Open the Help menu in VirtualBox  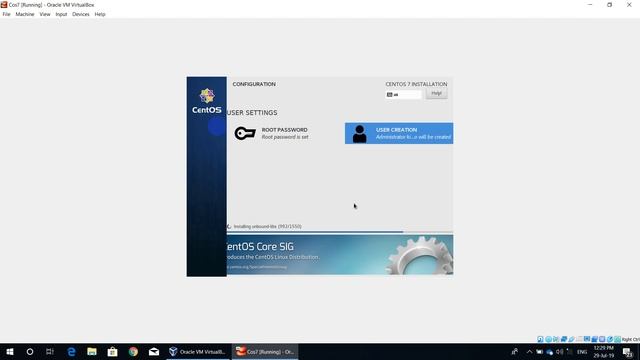(100, 14)
